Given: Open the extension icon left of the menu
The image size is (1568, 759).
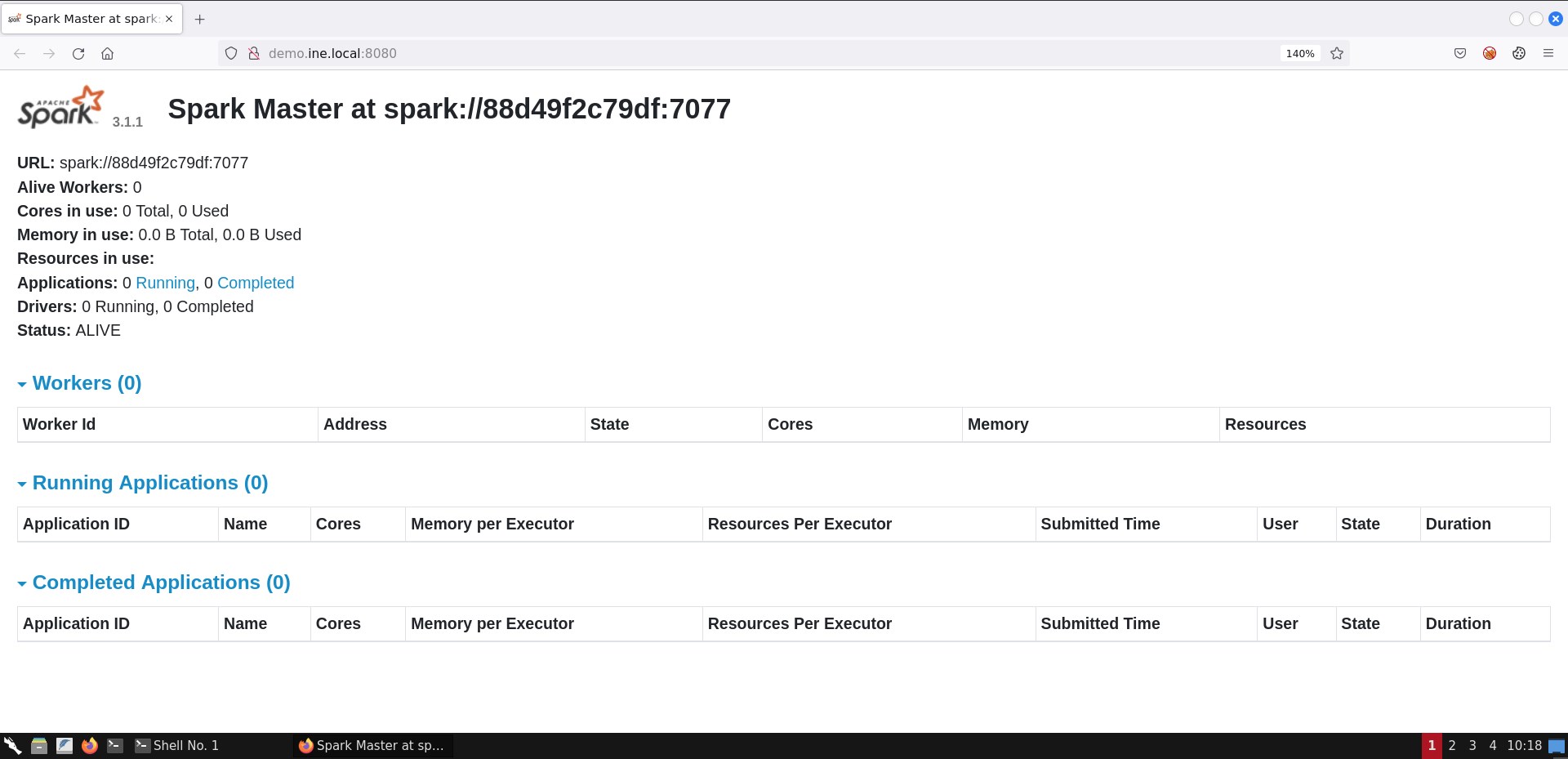Looking at the screenshot, I should (x=1519, y=53).
